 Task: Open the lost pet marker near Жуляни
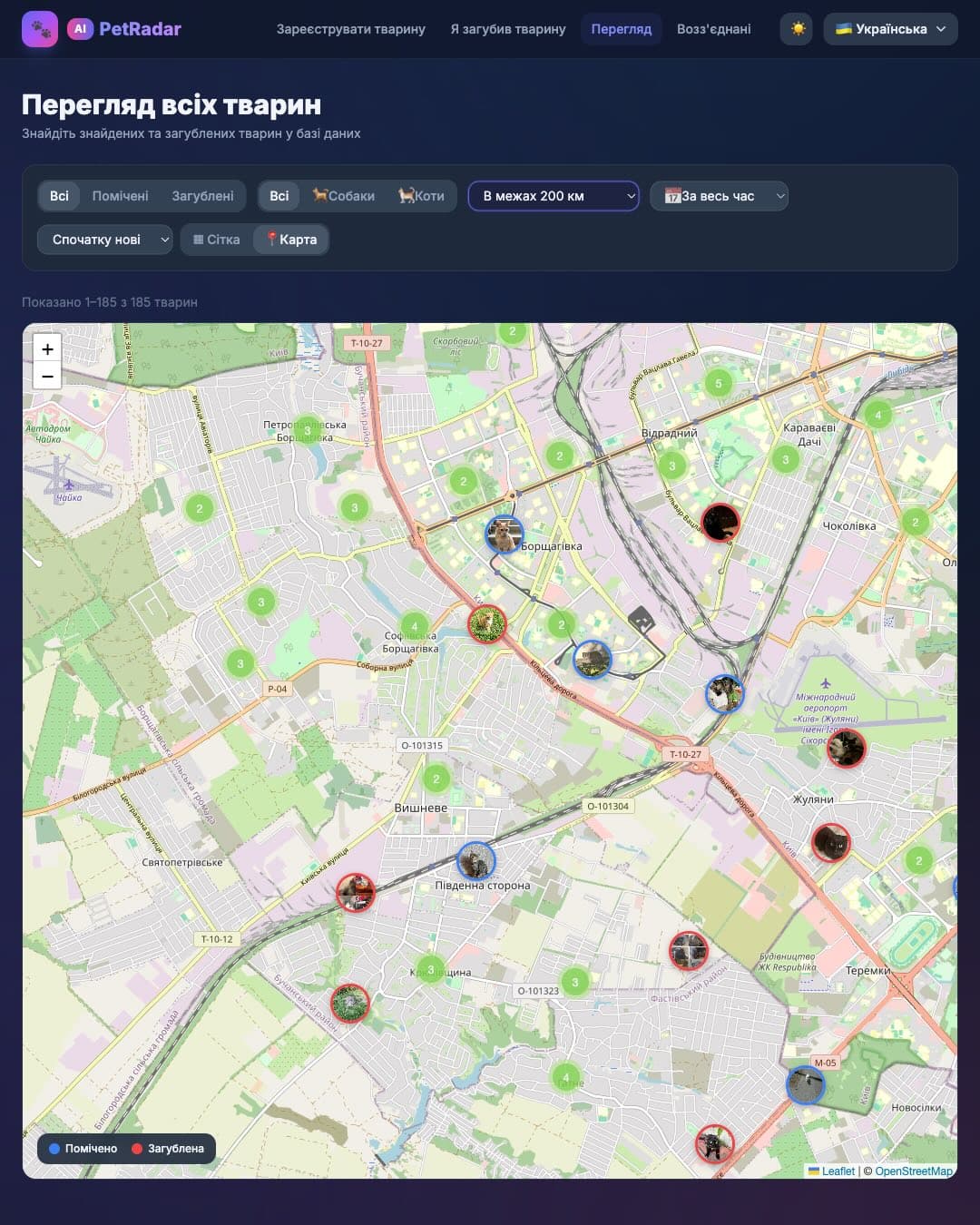tap(830, 843)
